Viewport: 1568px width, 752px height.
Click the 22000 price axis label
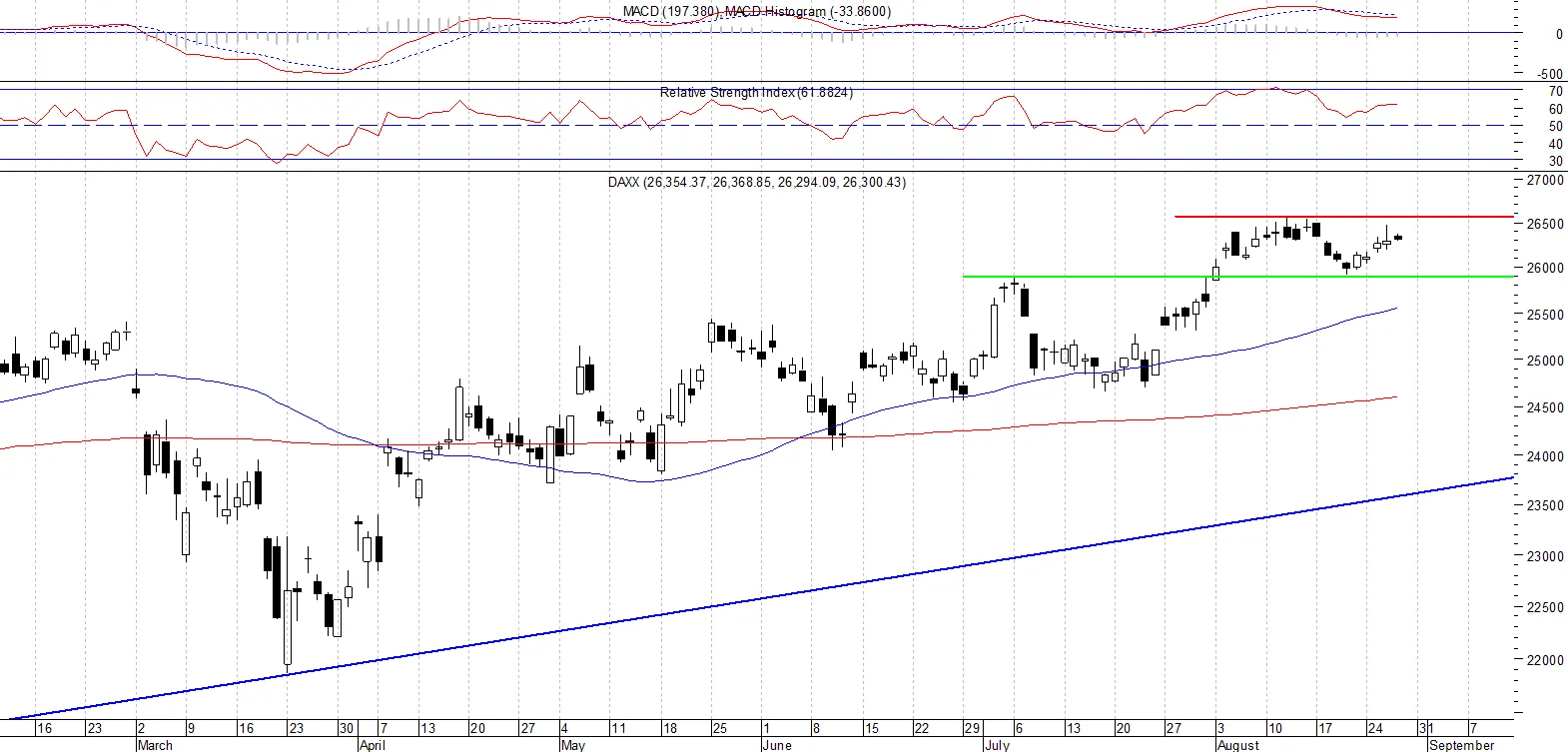1545,660
